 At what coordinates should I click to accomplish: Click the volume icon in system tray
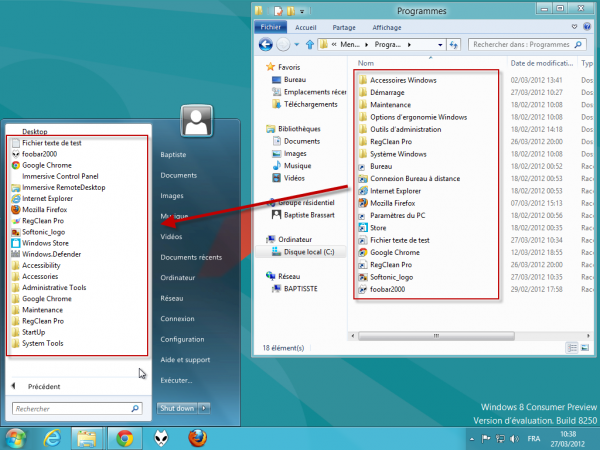pos(515,439)
